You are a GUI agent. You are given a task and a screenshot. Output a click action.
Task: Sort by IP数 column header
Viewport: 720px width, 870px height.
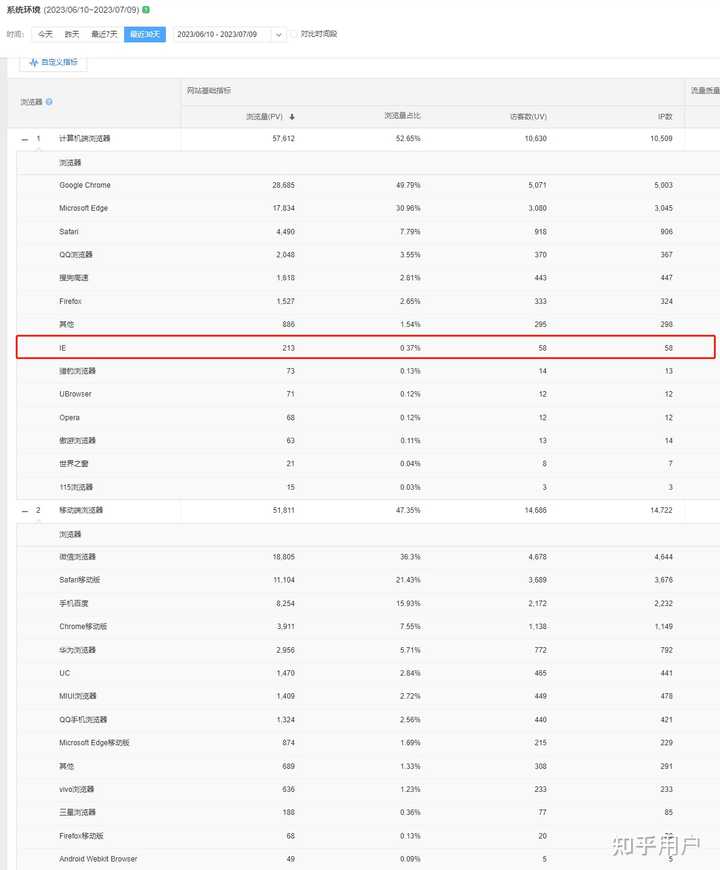(664, 117)
